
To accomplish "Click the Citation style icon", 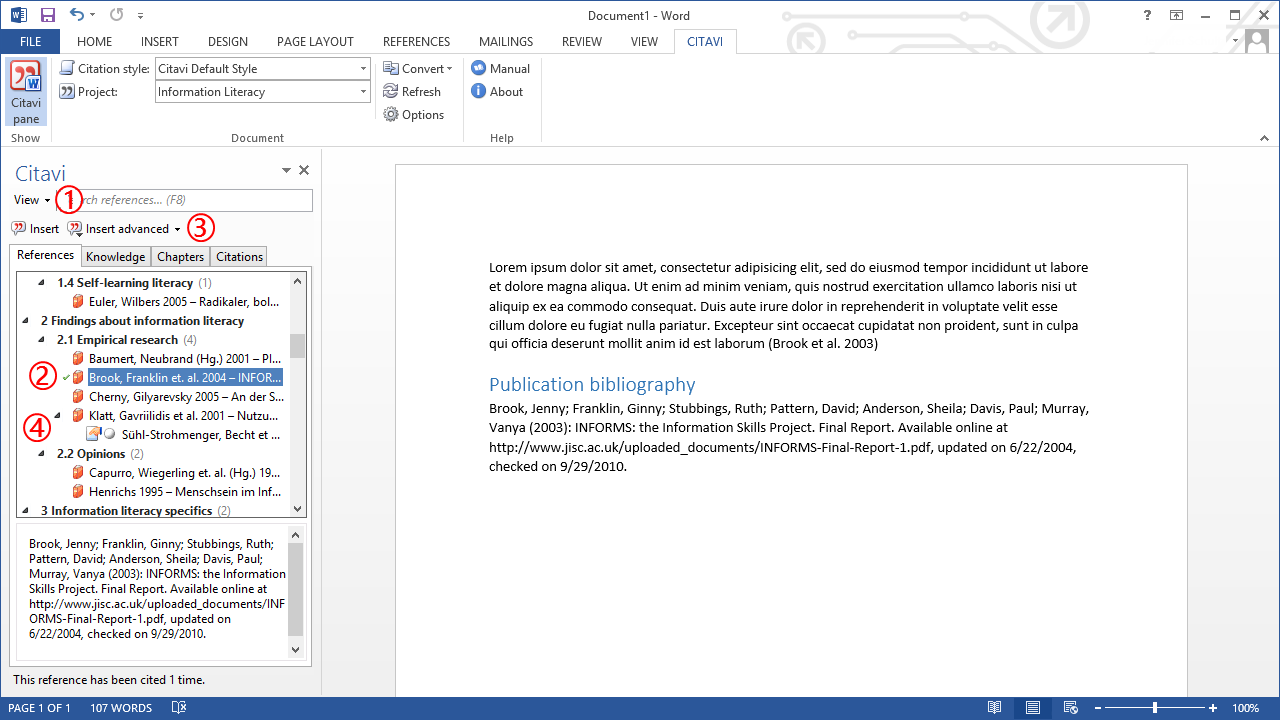I will point(67,68).
